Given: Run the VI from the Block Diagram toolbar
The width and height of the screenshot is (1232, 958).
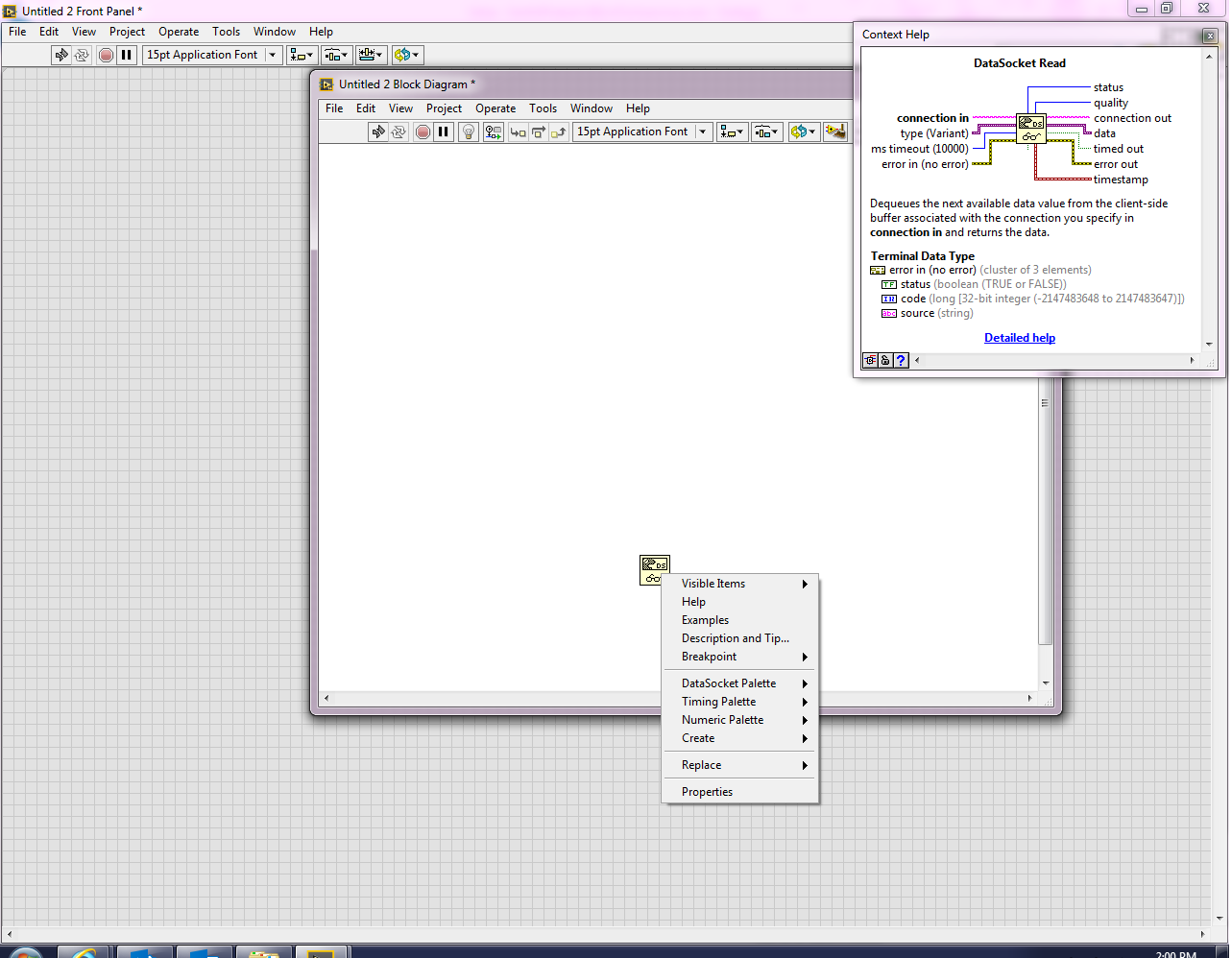Looking at the screenshot, I should coord(378,132).
